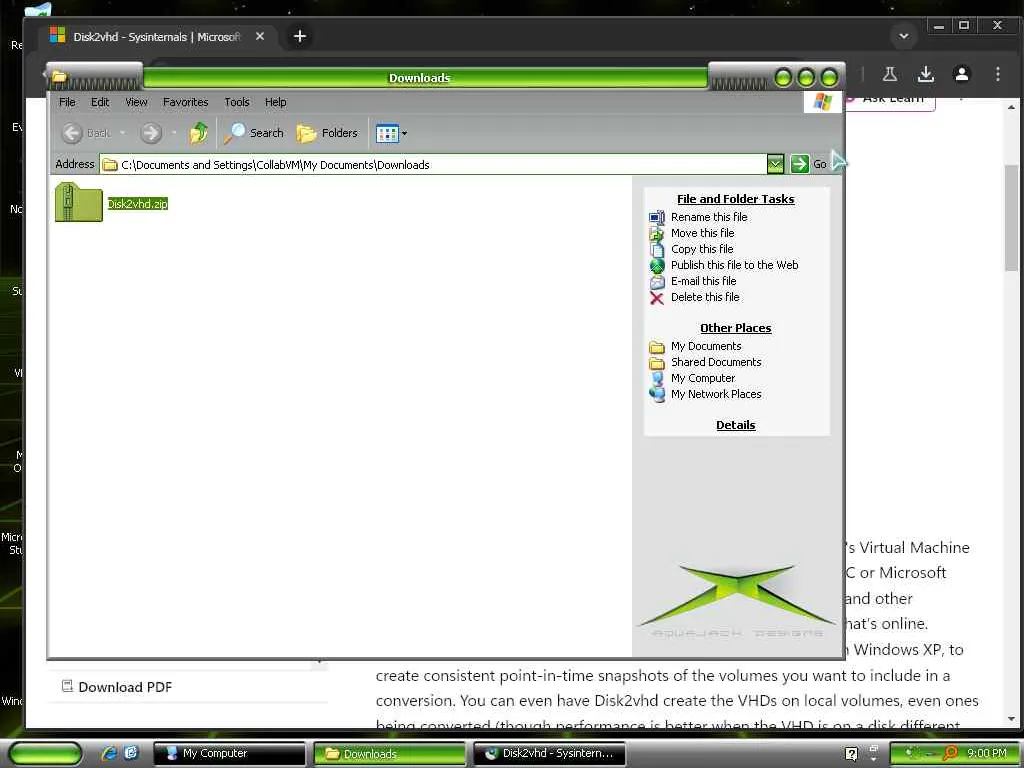Click the Windows flag logo in Explorer toolbar

(x=822, y=102)
